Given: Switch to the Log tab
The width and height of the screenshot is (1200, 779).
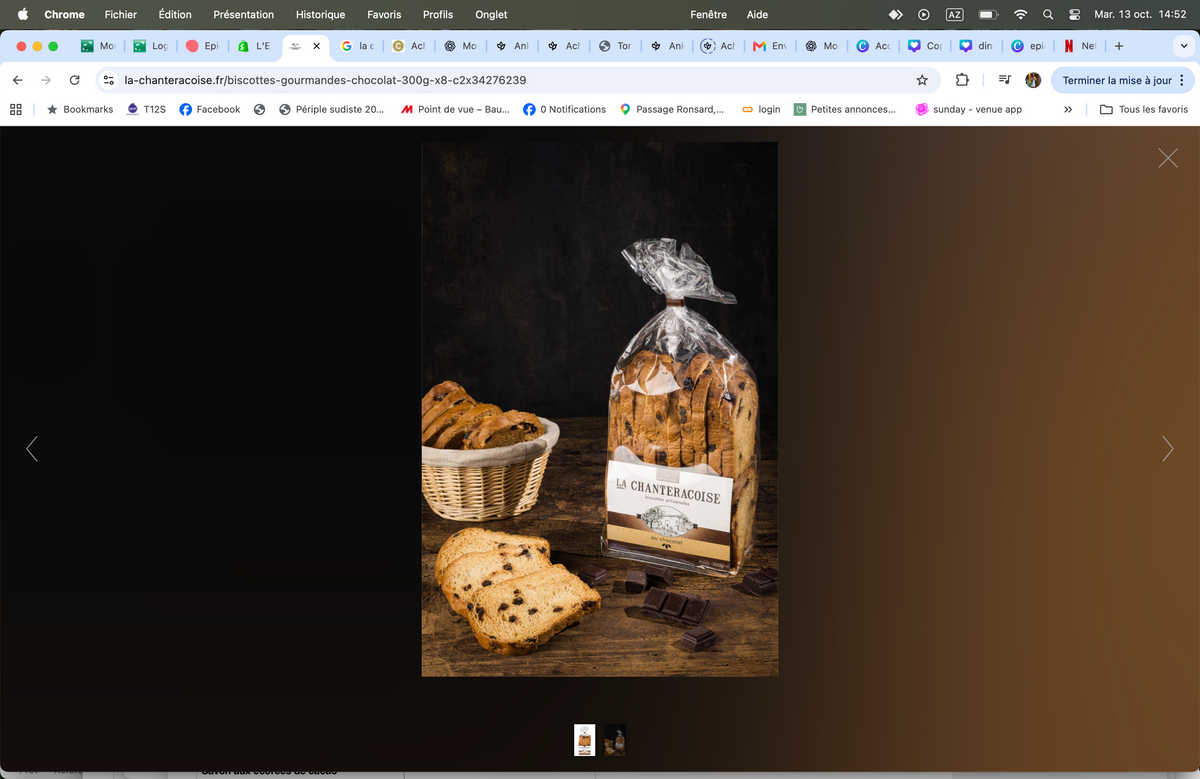Looking at the screenshot, I should tap(151, 46).
